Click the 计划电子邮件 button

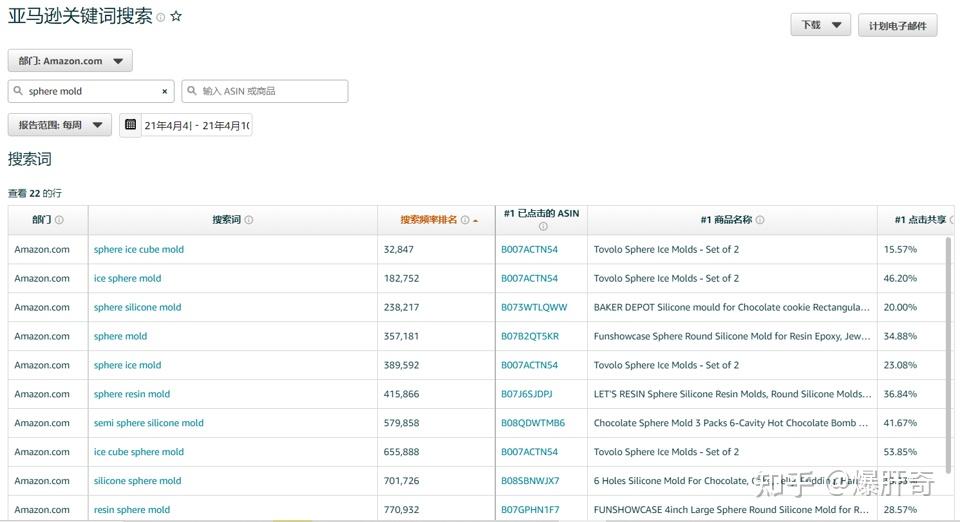pyautogui.click(x=898, y=26)
